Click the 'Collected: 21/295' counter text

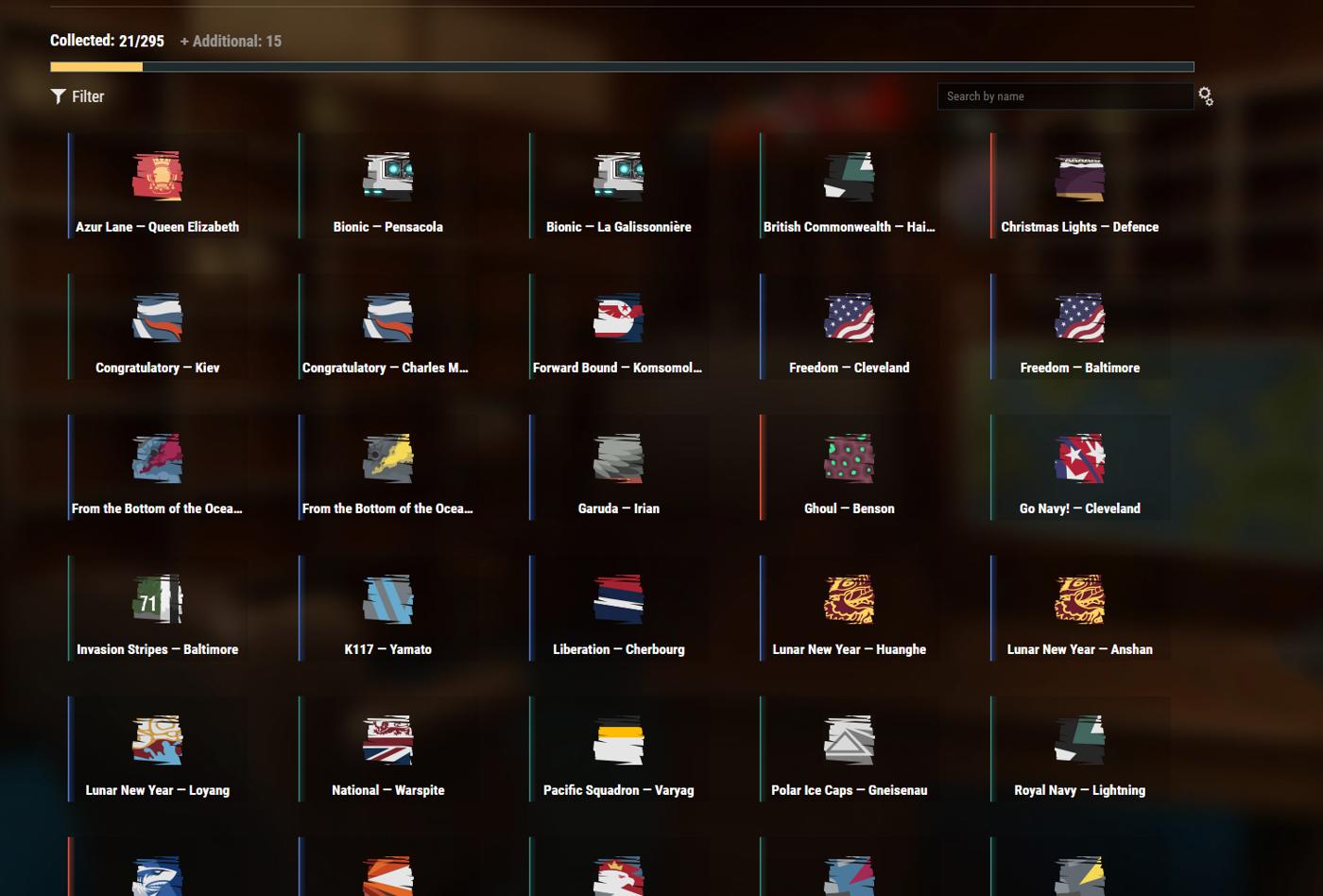pyautogui.click(x=107, y=41)
